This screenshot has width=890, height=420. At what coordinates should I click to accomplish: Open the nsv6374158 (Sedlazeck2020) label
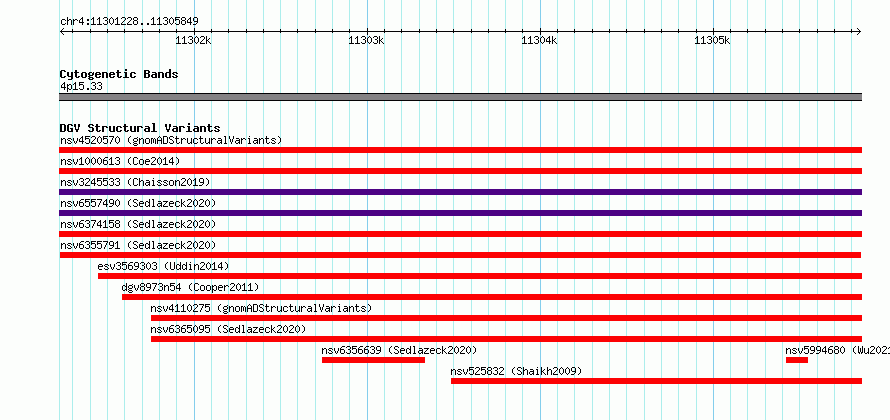coord(138,224)
